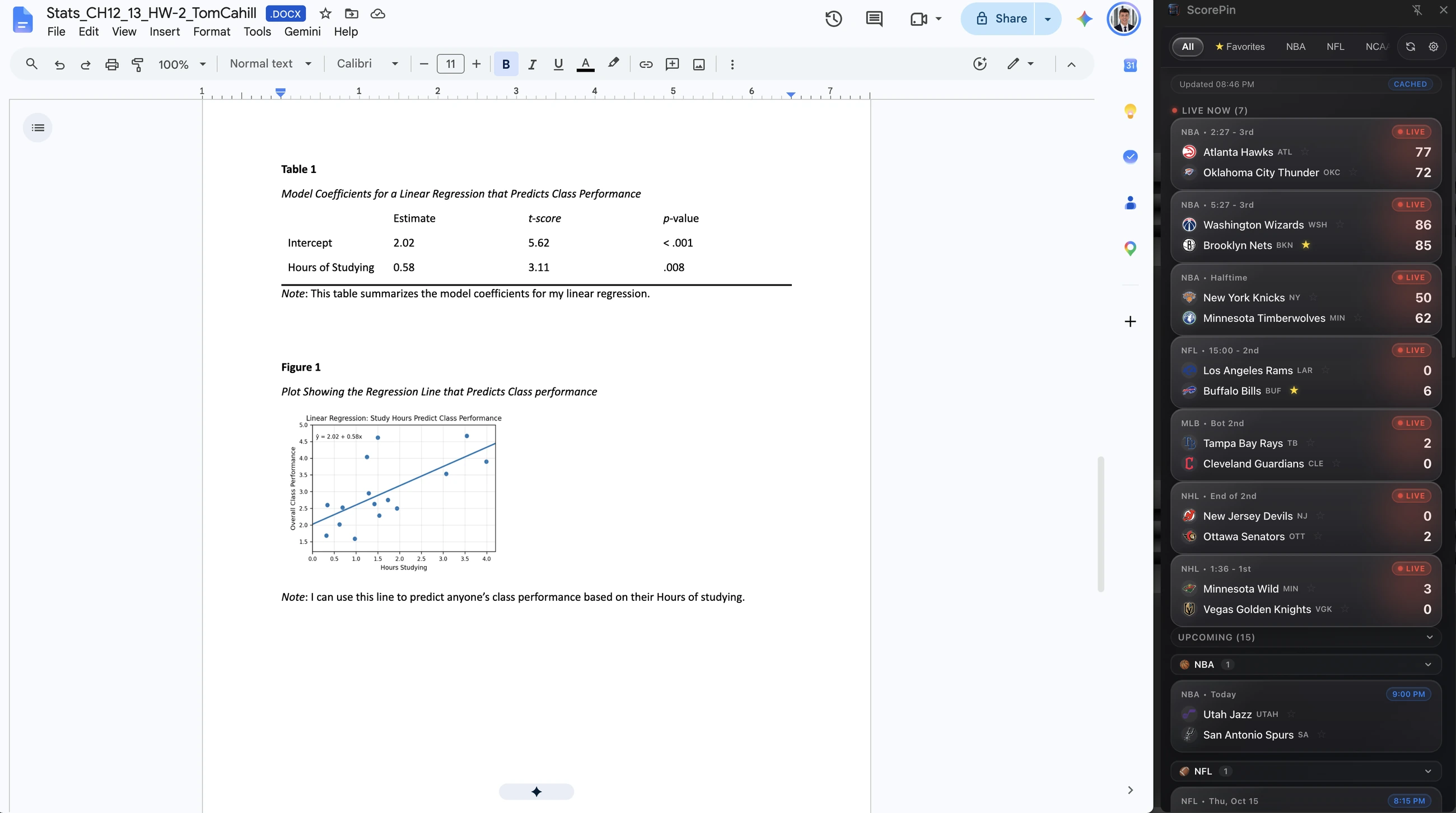Switch to ScorePin NFL tab
The width and height of the screenshot is (1456, 813).
(x=1335, y=46)
